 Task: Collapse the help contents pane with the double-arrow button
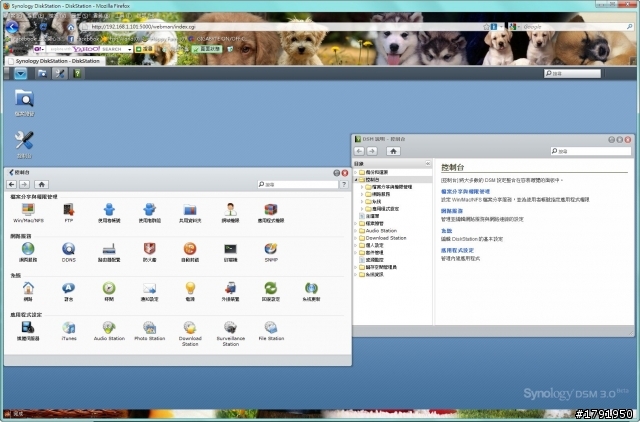tap(427, 163)
